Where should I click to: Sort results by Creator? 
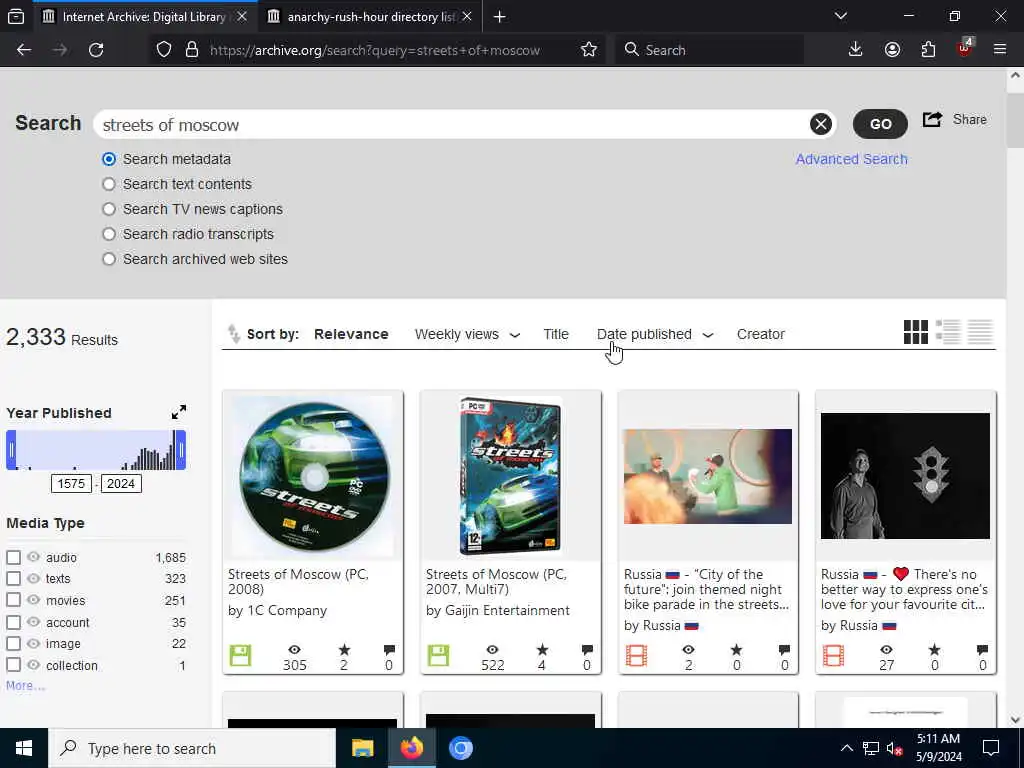click(761, 334)
